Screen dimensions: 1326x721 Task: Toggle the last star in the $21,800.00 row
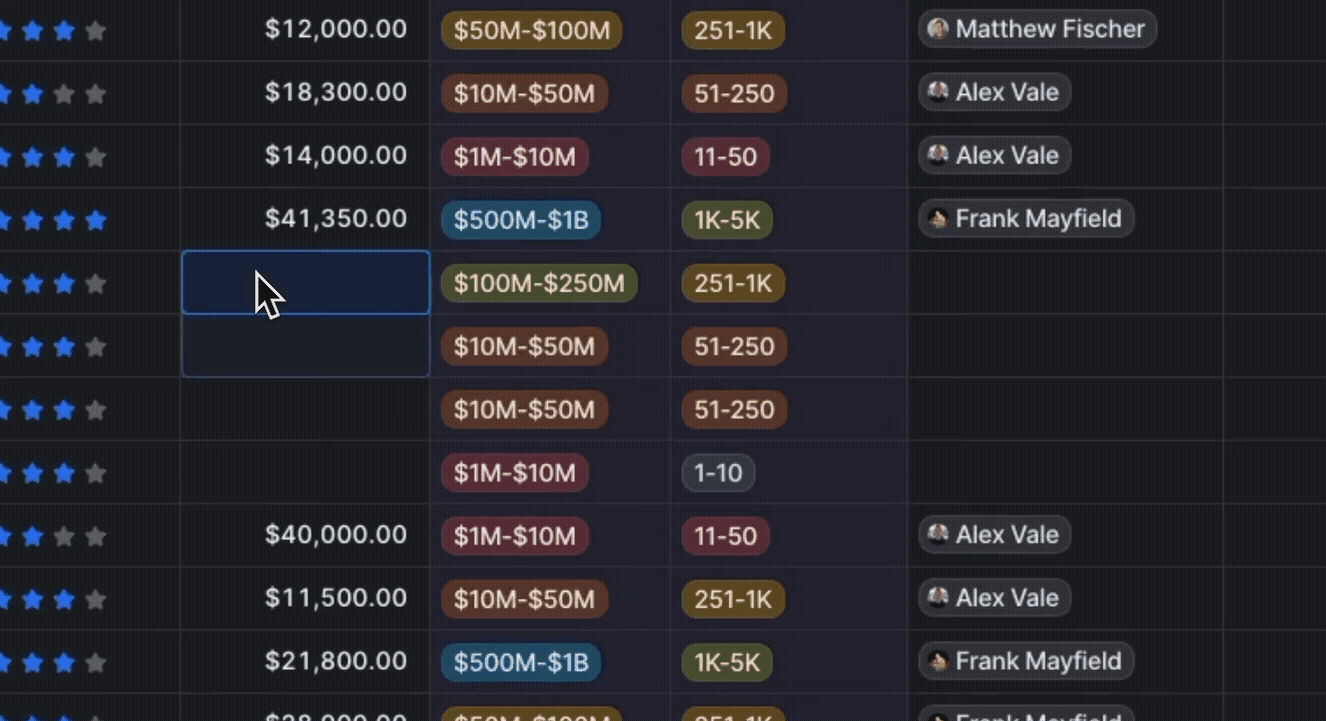[96, 662]
